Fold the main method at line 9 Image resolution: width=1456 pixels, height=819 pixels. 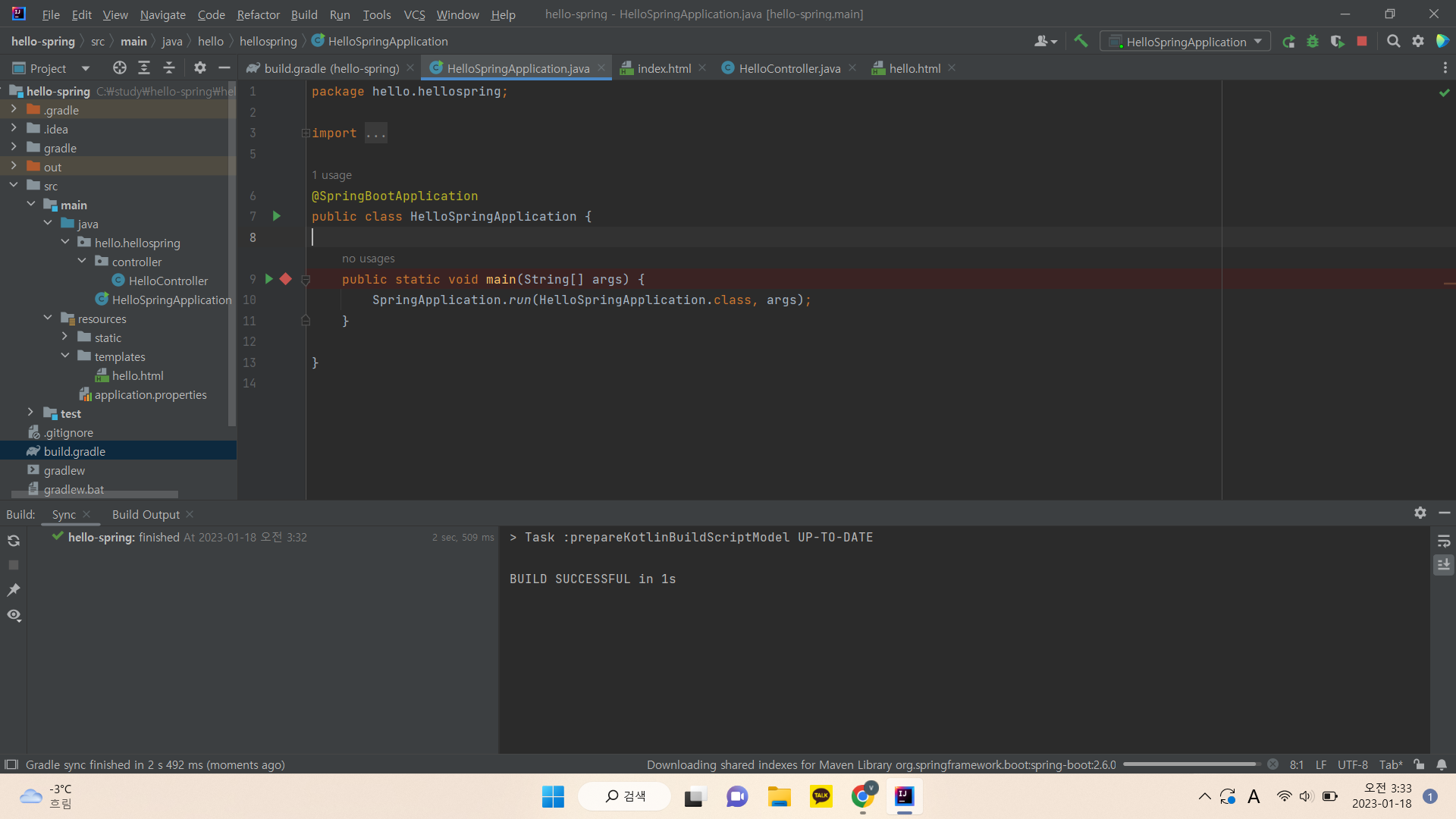click(306, 280)
